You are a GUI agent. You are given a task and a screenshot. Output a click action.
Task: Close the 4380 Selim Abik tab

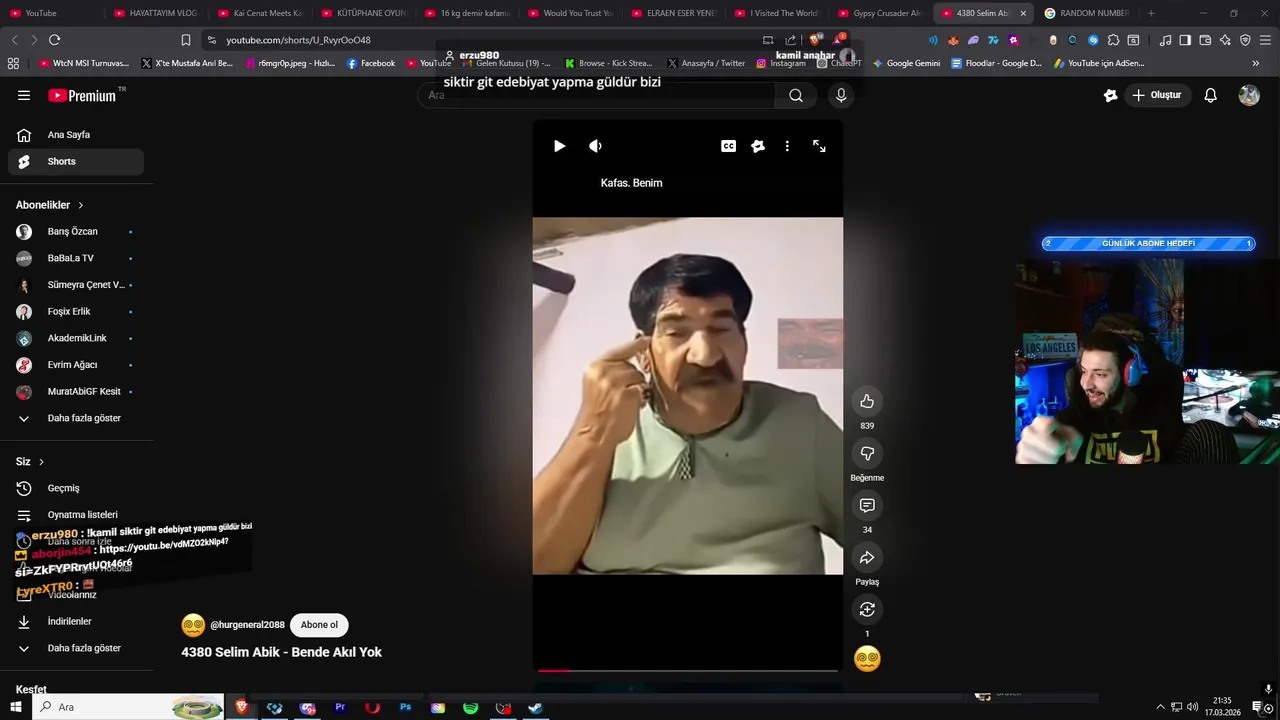tap(1023, 13)
